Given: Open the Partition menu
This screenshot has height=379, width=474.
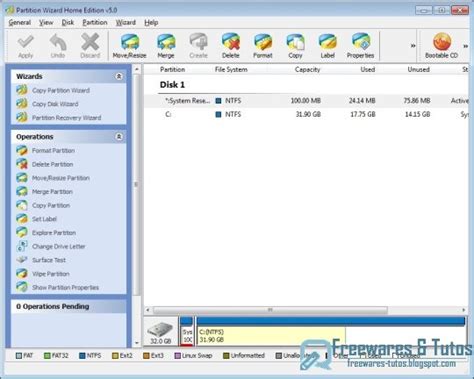Looking at the screenshot, I should pos(95,23).
